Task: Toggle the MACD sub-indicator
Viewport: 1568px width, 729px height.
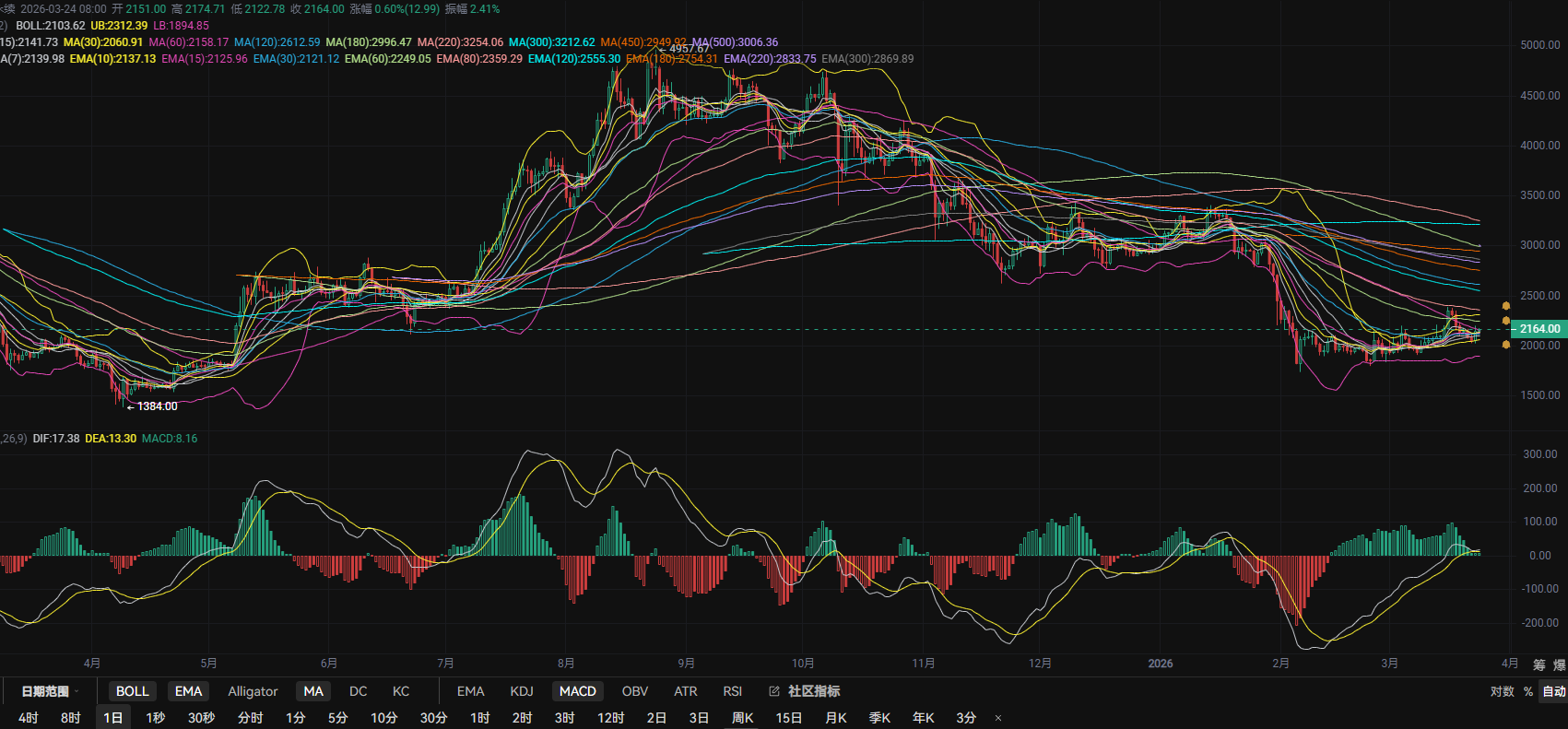Action: point(578,691)
